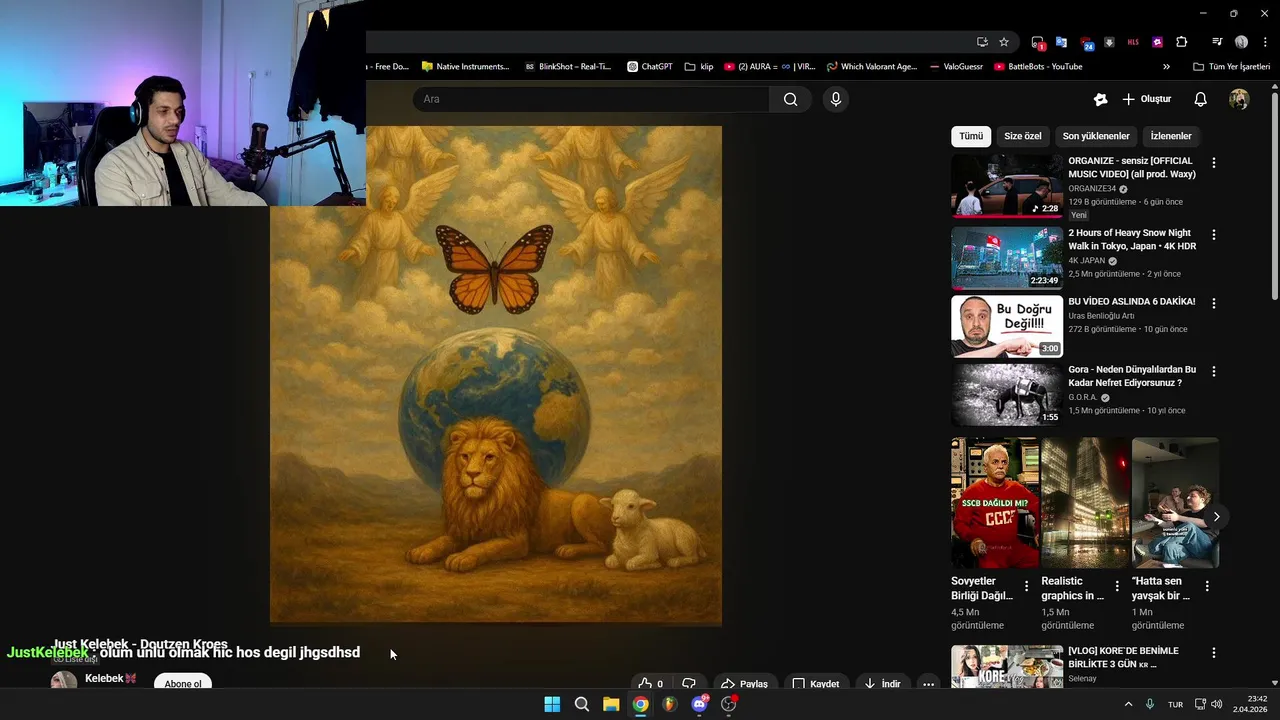Open File Explorer from the taskbar
Screen dimensions: 1280x720
pyautogui.click(x=611, y=704)
